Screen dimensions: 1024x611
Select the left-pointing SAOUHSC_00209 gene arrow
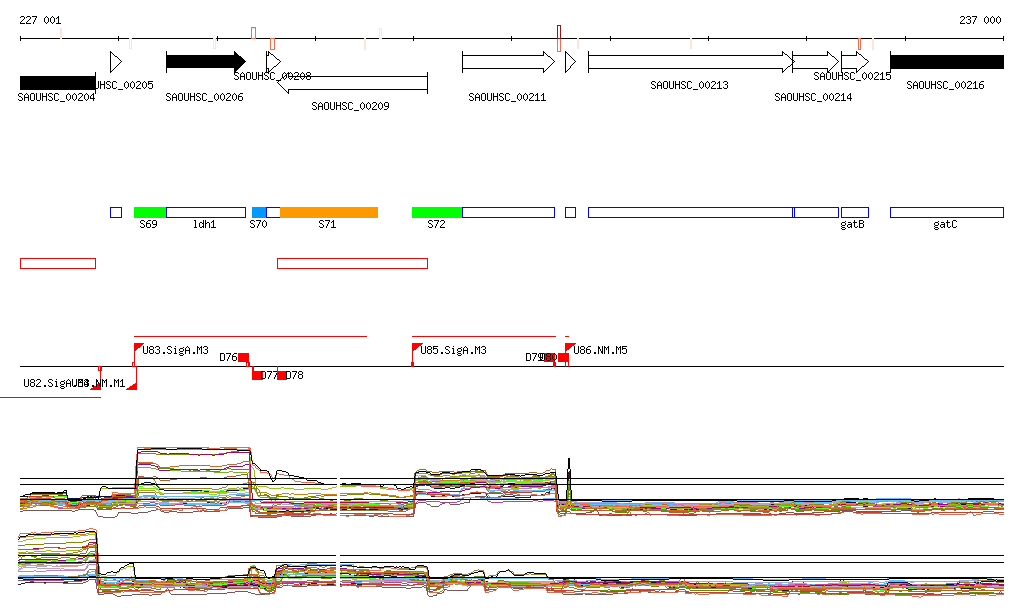[x=353, y=83]
